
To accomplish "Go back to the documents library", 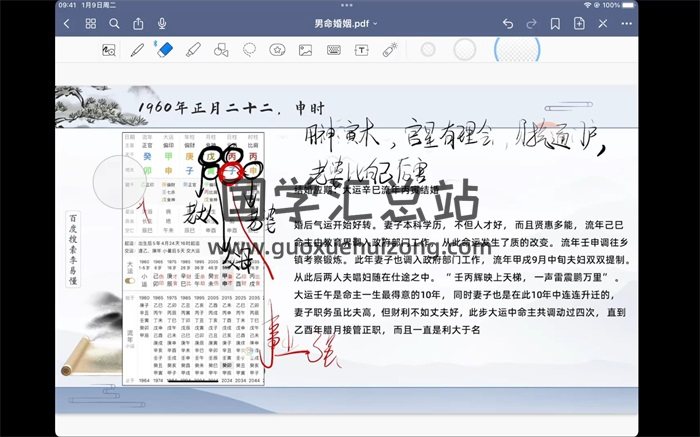I will tap(66, 23).
